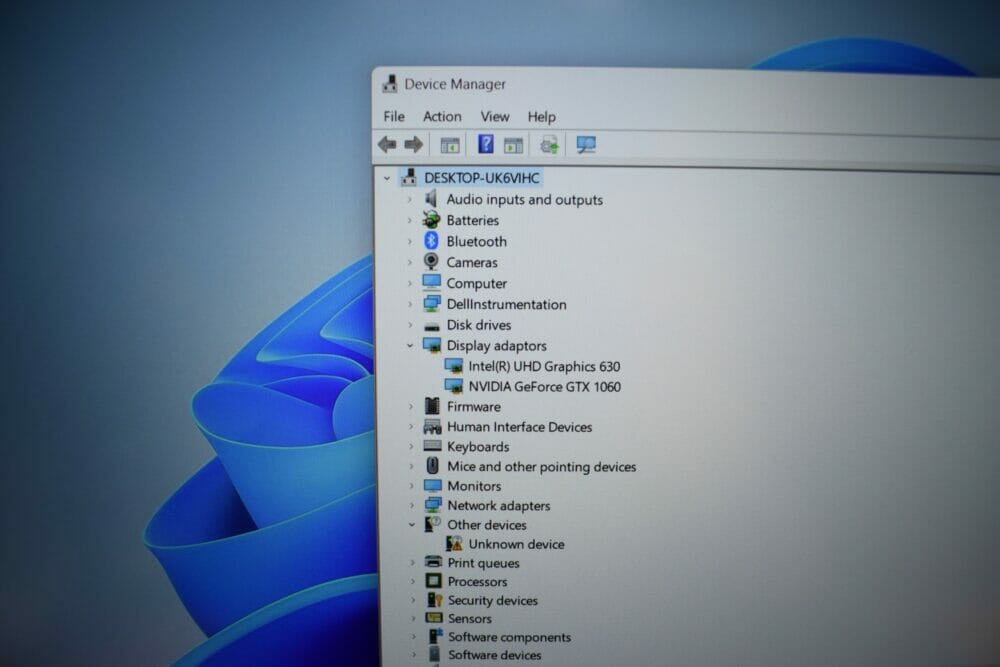
Task: Click the Show/Hide action pane toolbar icon
Action: click(513, 145)
